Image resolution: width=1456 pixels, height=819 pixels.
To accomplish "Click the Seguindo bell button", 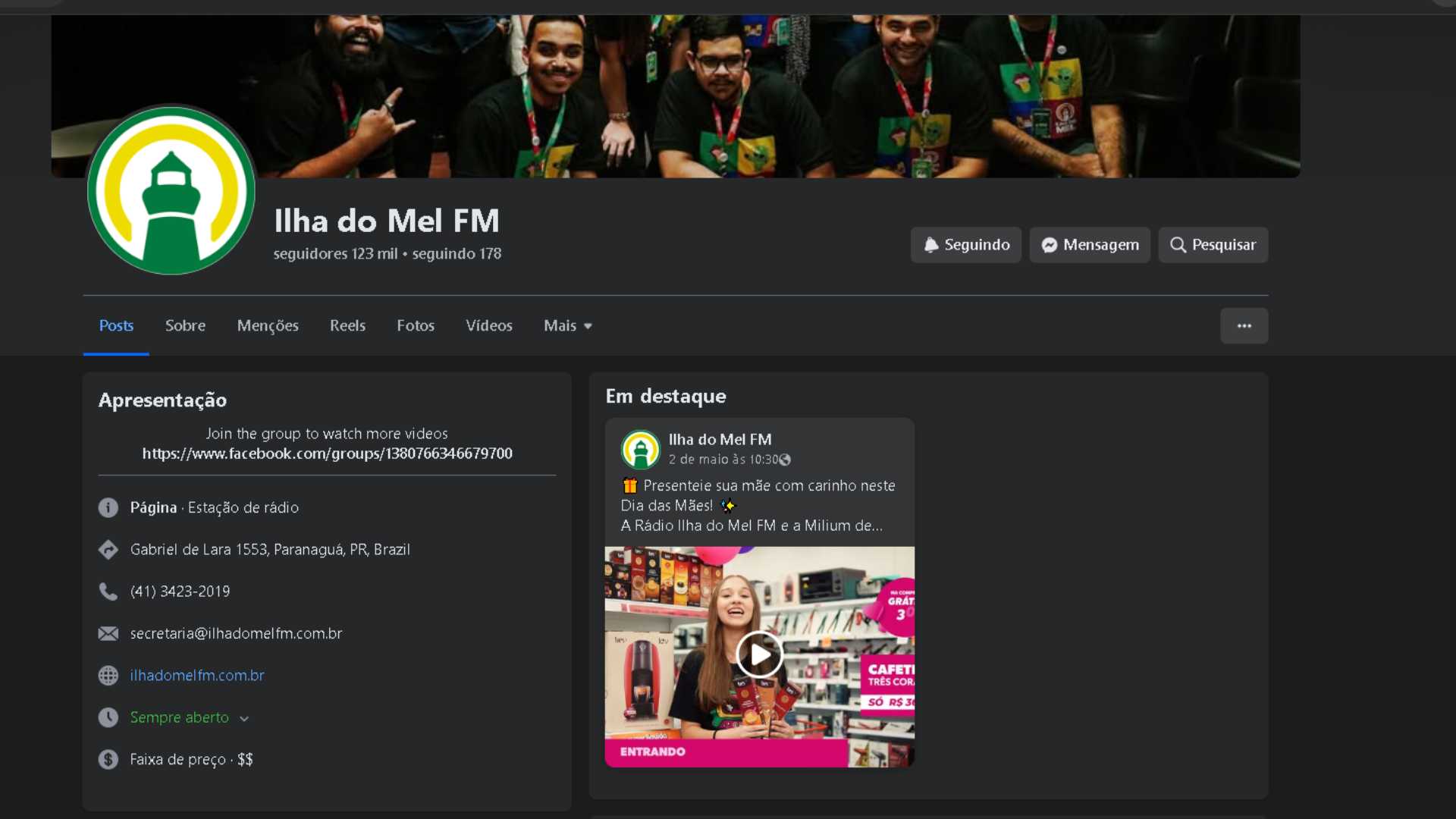I will 965,245.
